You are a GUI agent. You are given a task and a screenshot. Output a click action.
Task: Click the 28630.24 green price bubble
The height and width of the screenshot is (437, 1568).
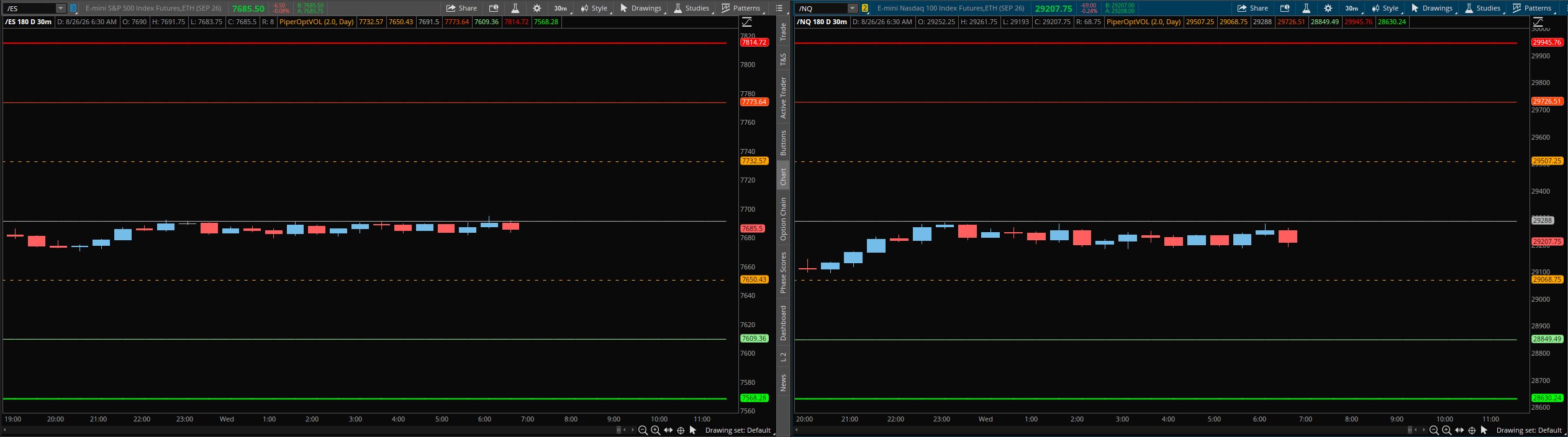pyautogui.click(x=1546, y=398)
